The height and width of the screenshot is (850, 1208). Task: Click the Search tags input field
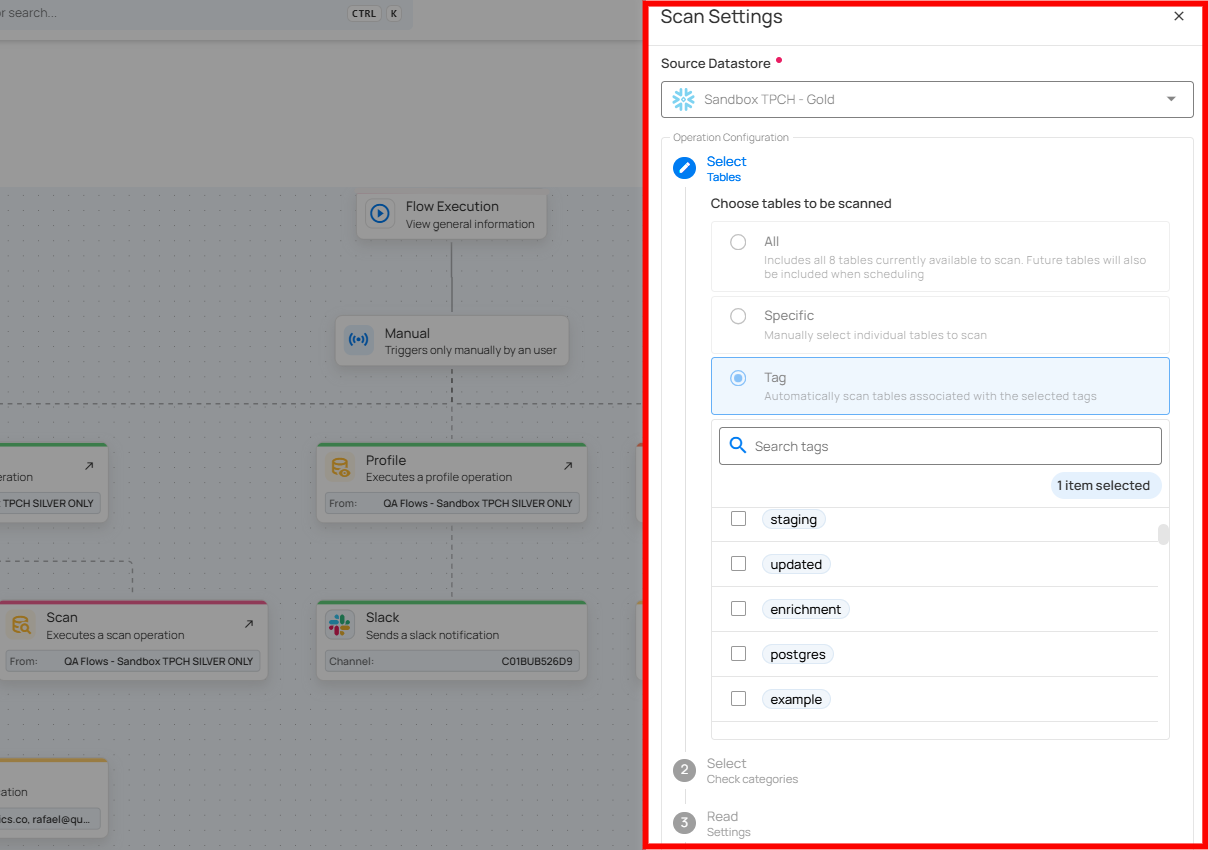[950, 446]
